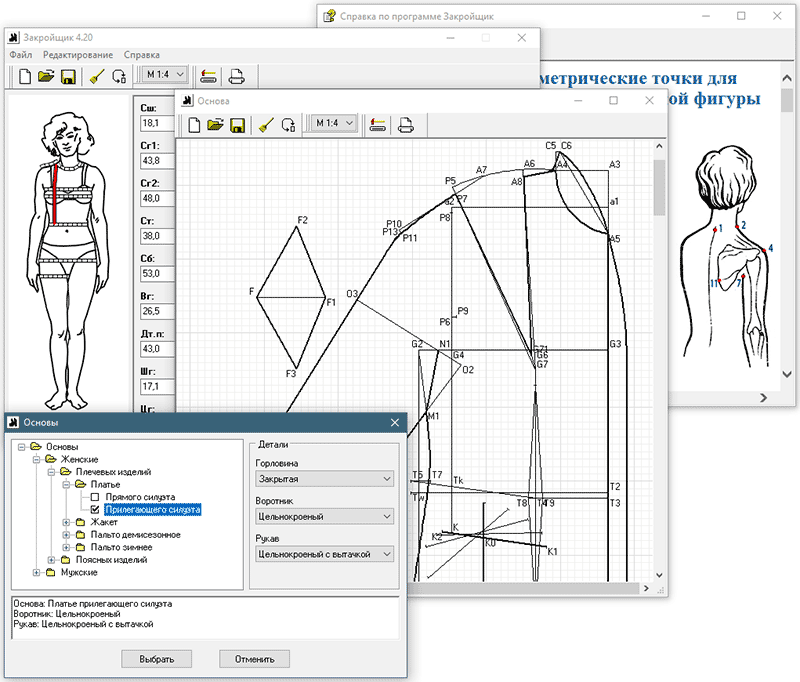
Task: Click the ruler measurement icon in the Основа toolbar
Action: tap(378, 125)
